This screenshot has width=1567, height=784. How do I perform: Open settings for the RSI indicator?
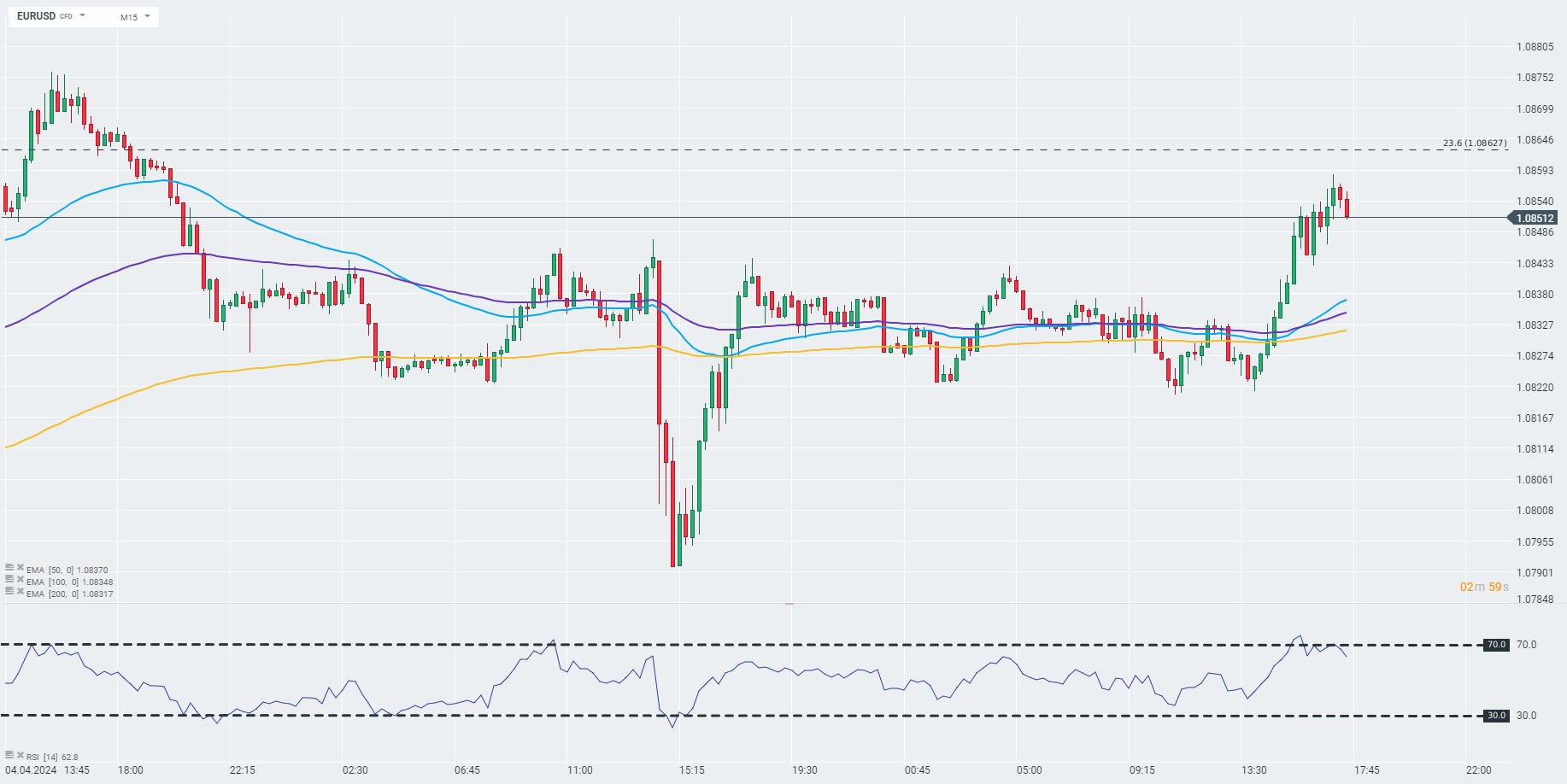click(x=9, y=755)
